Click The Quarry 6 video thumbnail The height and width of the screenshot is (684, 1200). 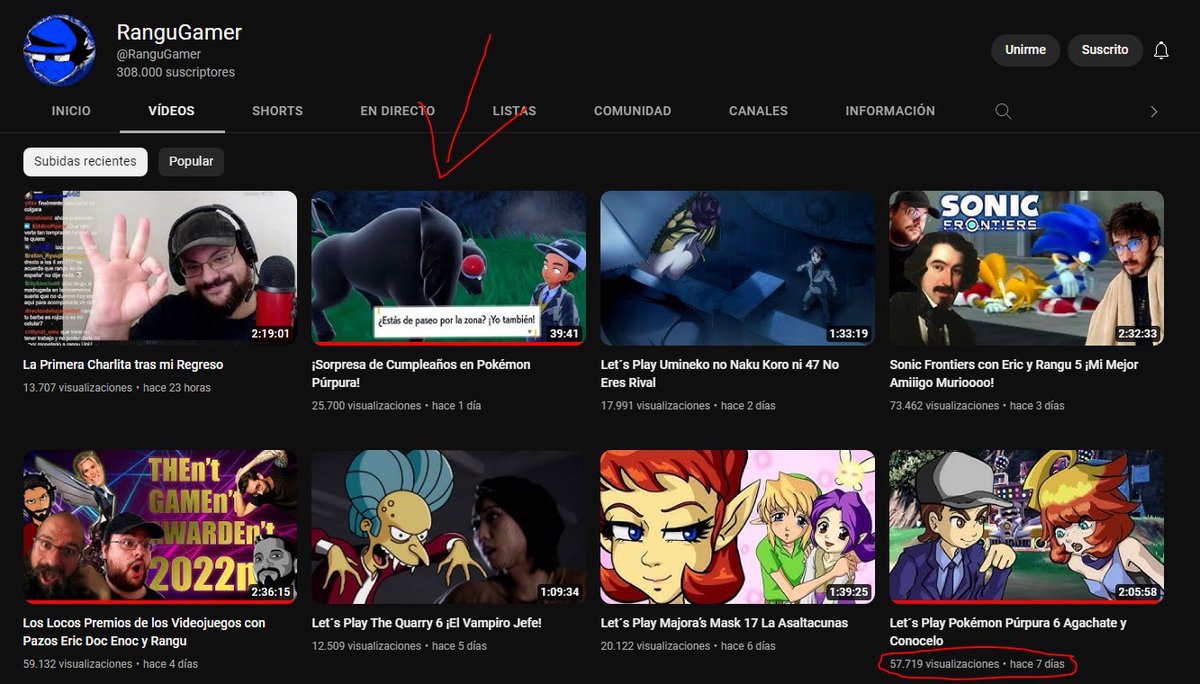(x=449, y=527)
